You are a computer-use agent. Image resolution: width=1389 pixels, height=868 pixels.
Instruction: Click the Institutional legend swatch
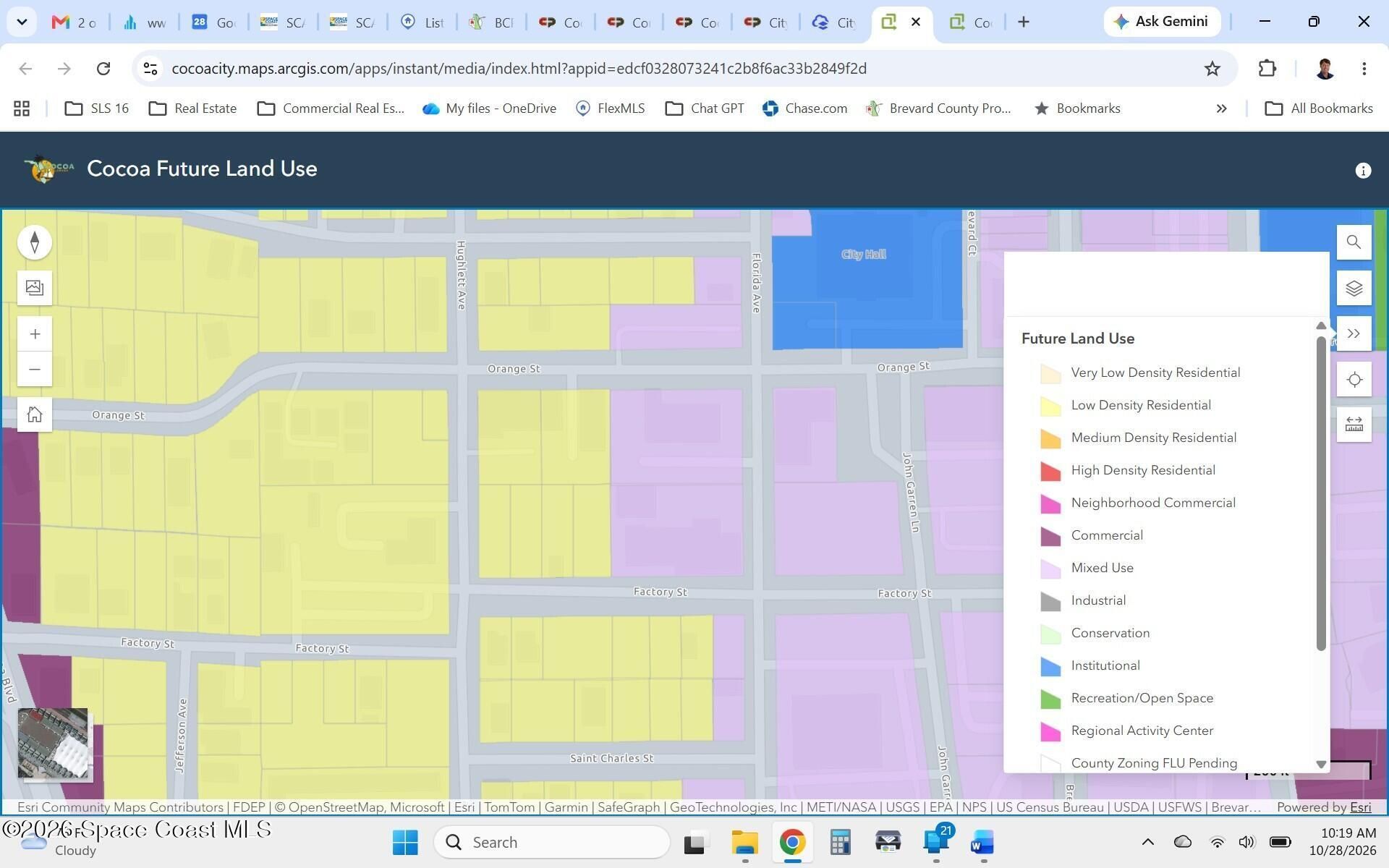(x=1050, y=666)
